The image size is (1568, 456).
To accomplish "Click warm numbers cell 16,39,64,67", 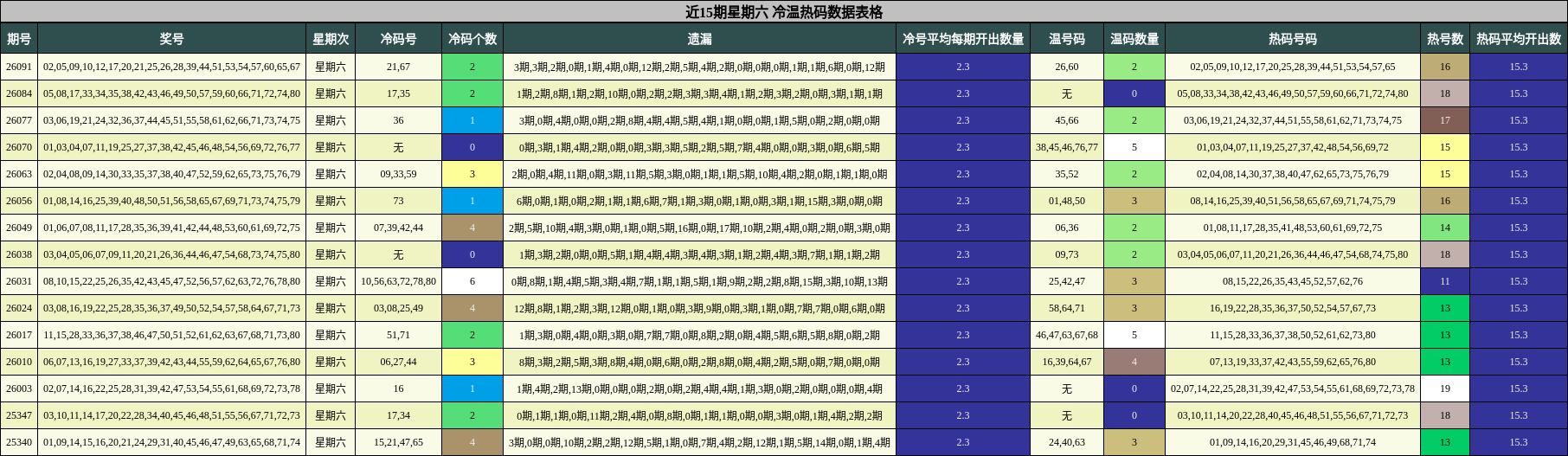I will [1067, 362].
